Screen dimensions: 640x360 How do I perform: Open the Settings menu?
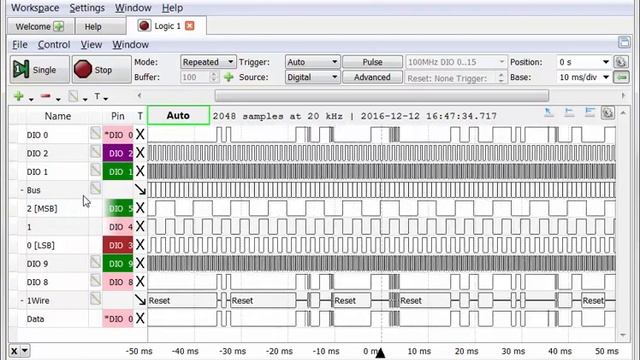(87, 8)
